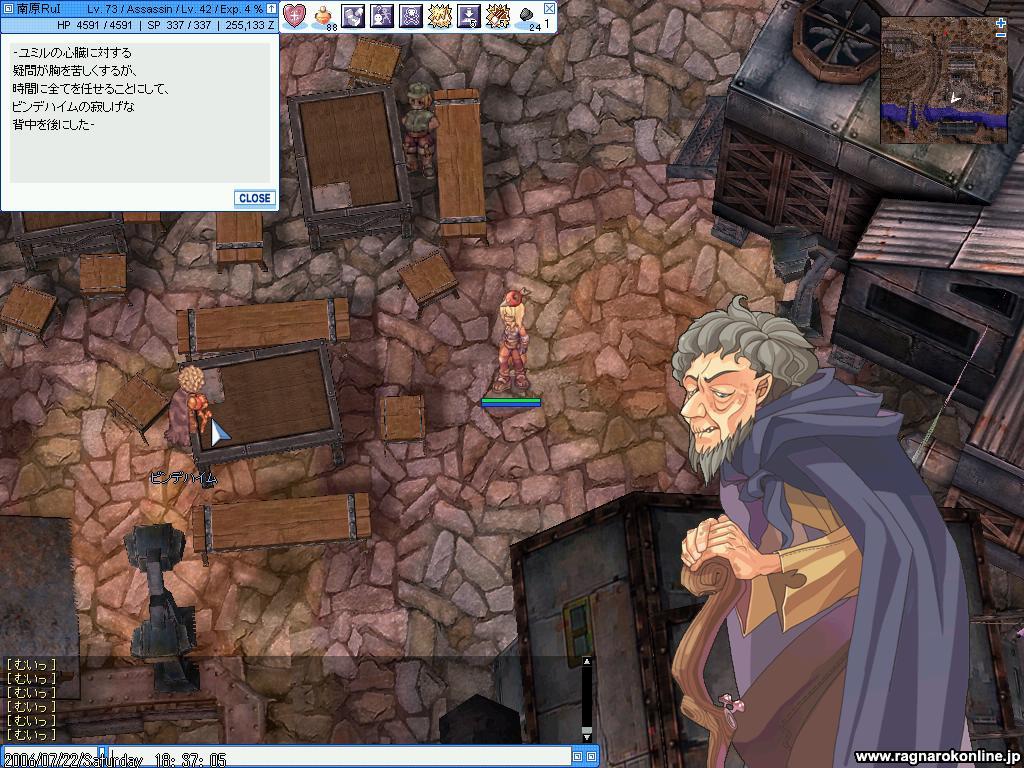
Task: Close the hotkey bar with X
Action: tap(549, 8)
